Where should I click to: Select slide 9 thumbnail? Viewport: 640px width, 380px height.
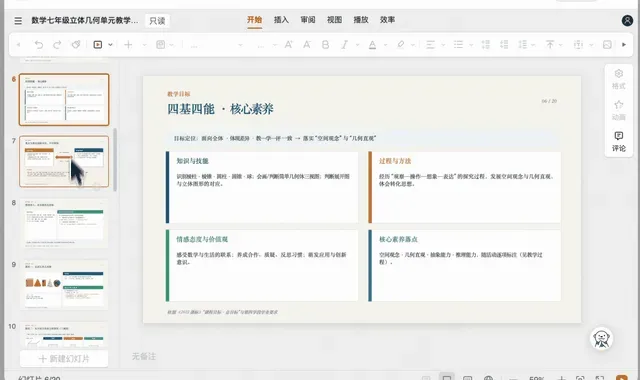[x=64, y=284]
